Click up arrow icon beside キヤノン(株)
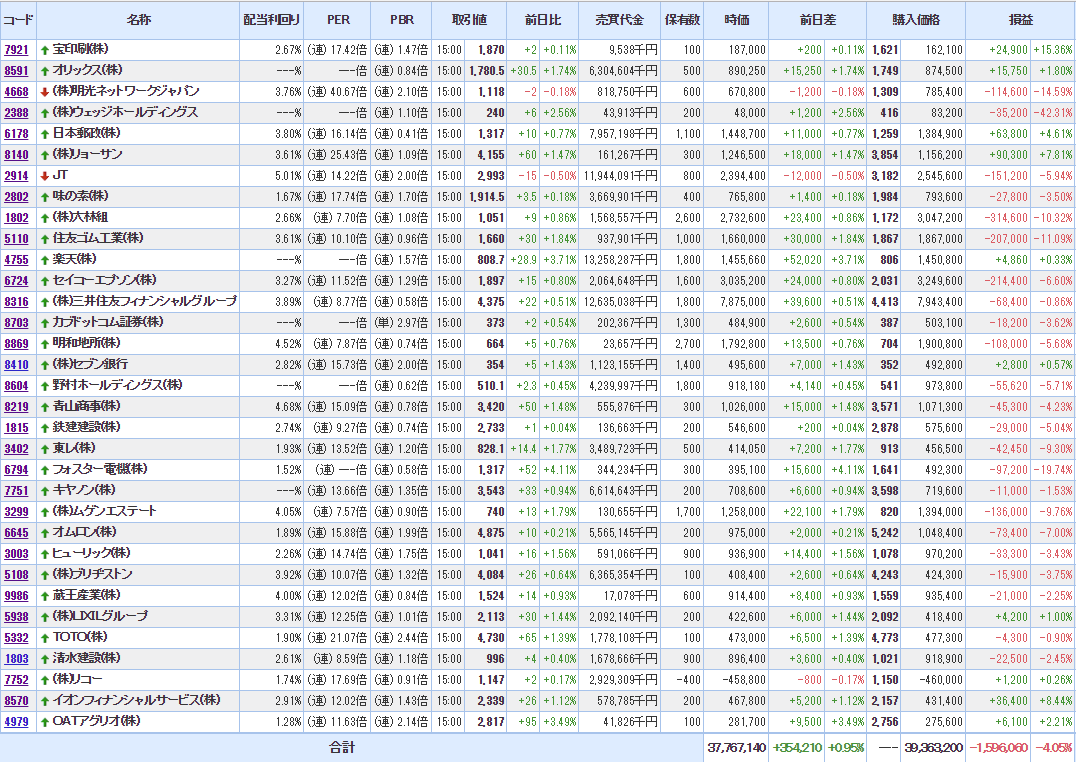1076x762 pixels. (x=45, y=491)
